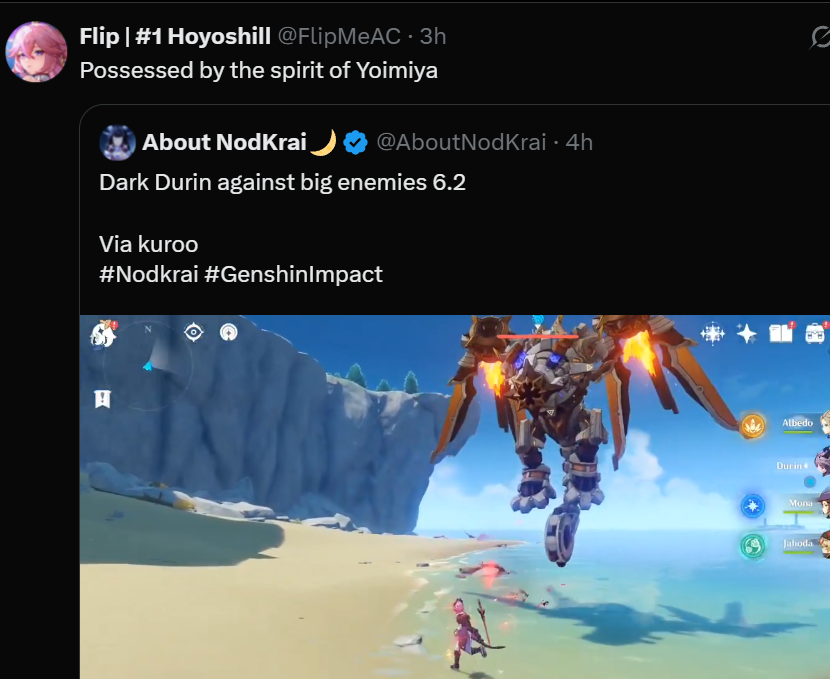The image size is (830, 679).
Task: Open the wish star icon
Action: pyautogui.click(x=746, y=333)
